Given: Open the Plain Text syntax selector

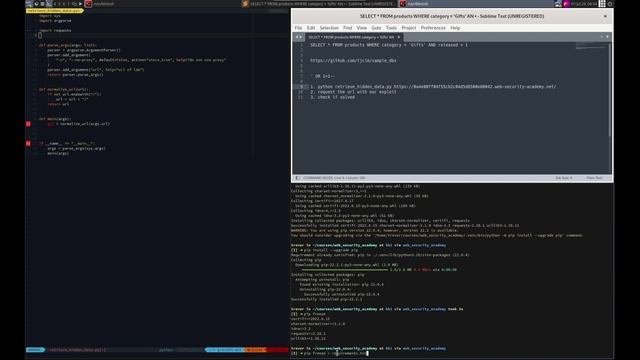Looking at the screenshot, I should [594, 178].
